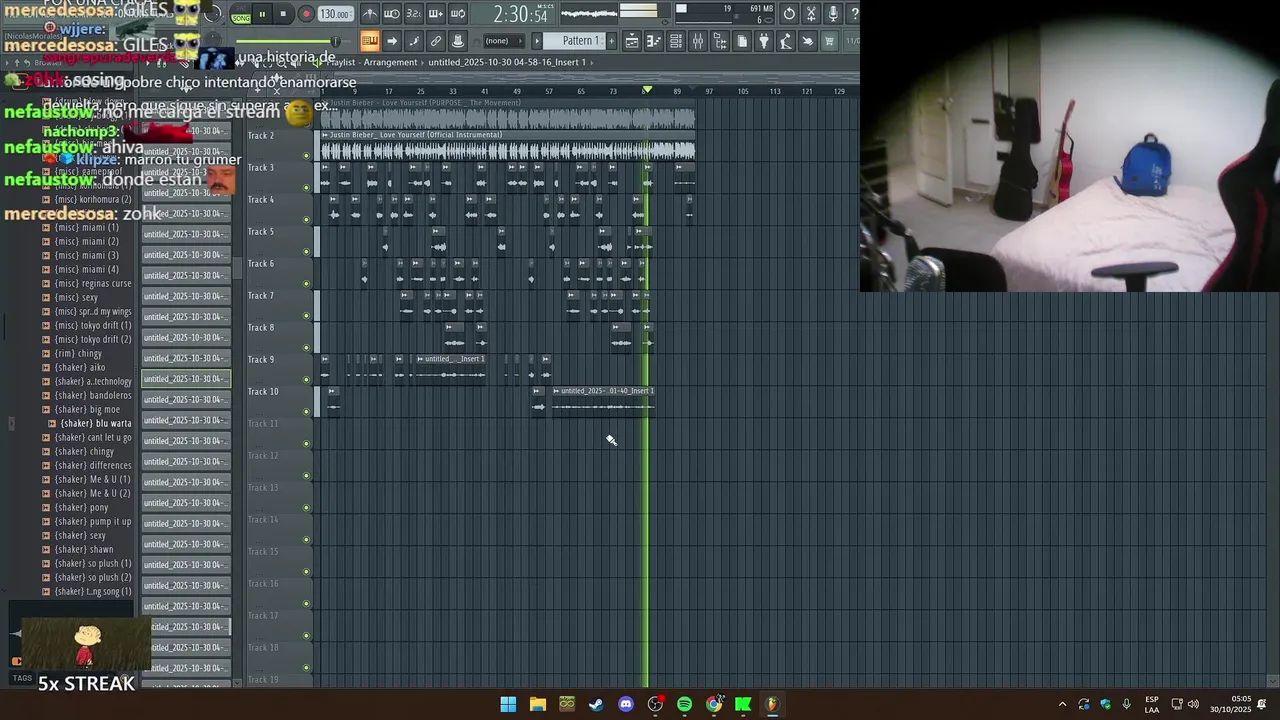The height and width of the screenshot is (720, 1280).
Task: Open the tempo tapper icon
Action: pos(786,41)
